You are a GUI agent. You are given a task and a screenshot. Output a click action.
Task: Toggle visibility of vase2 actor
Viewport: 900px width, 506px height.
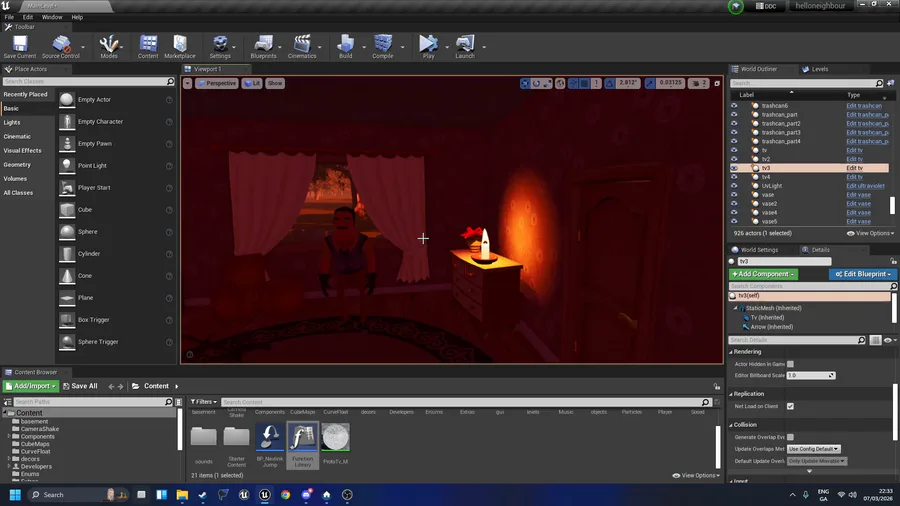coord(734,204)
